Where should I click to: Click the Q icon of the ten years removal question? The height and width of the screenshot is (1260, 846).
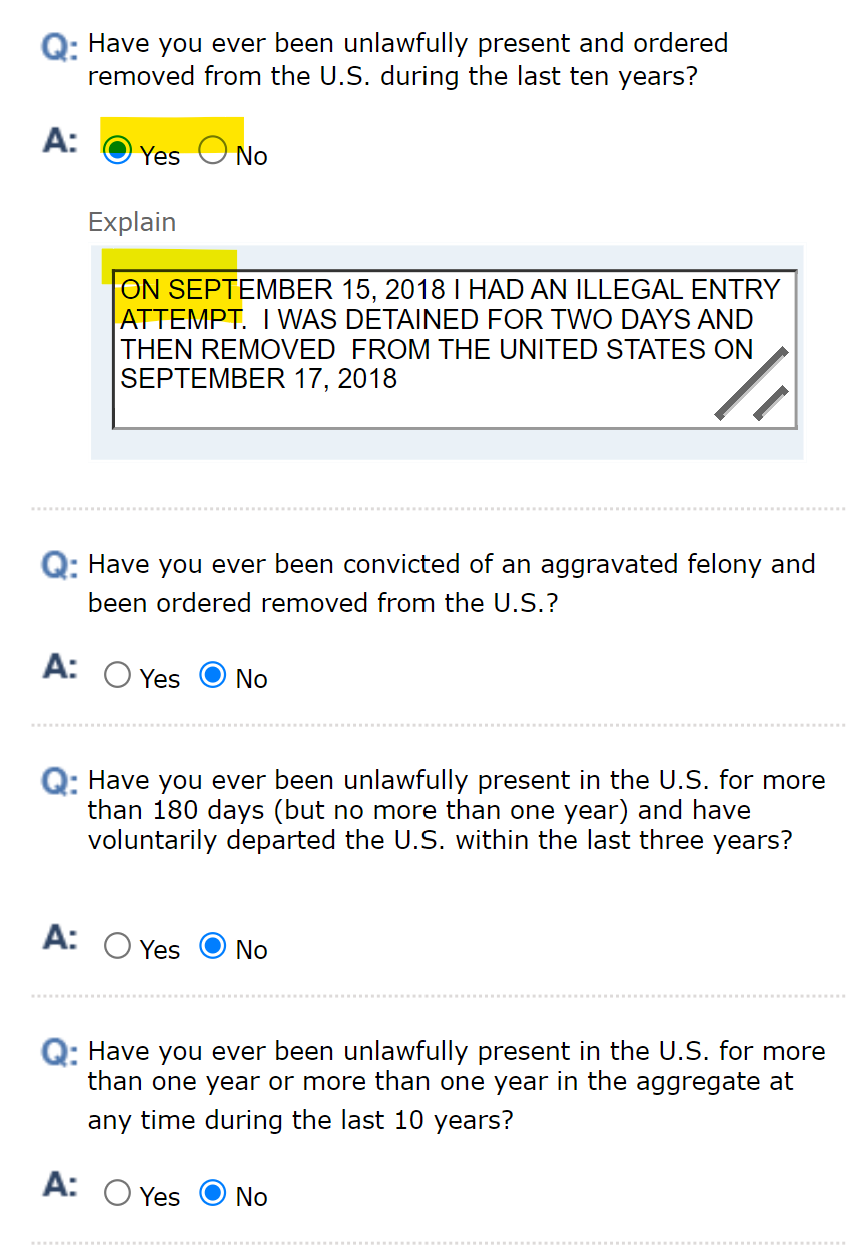(x=59, y=46)
